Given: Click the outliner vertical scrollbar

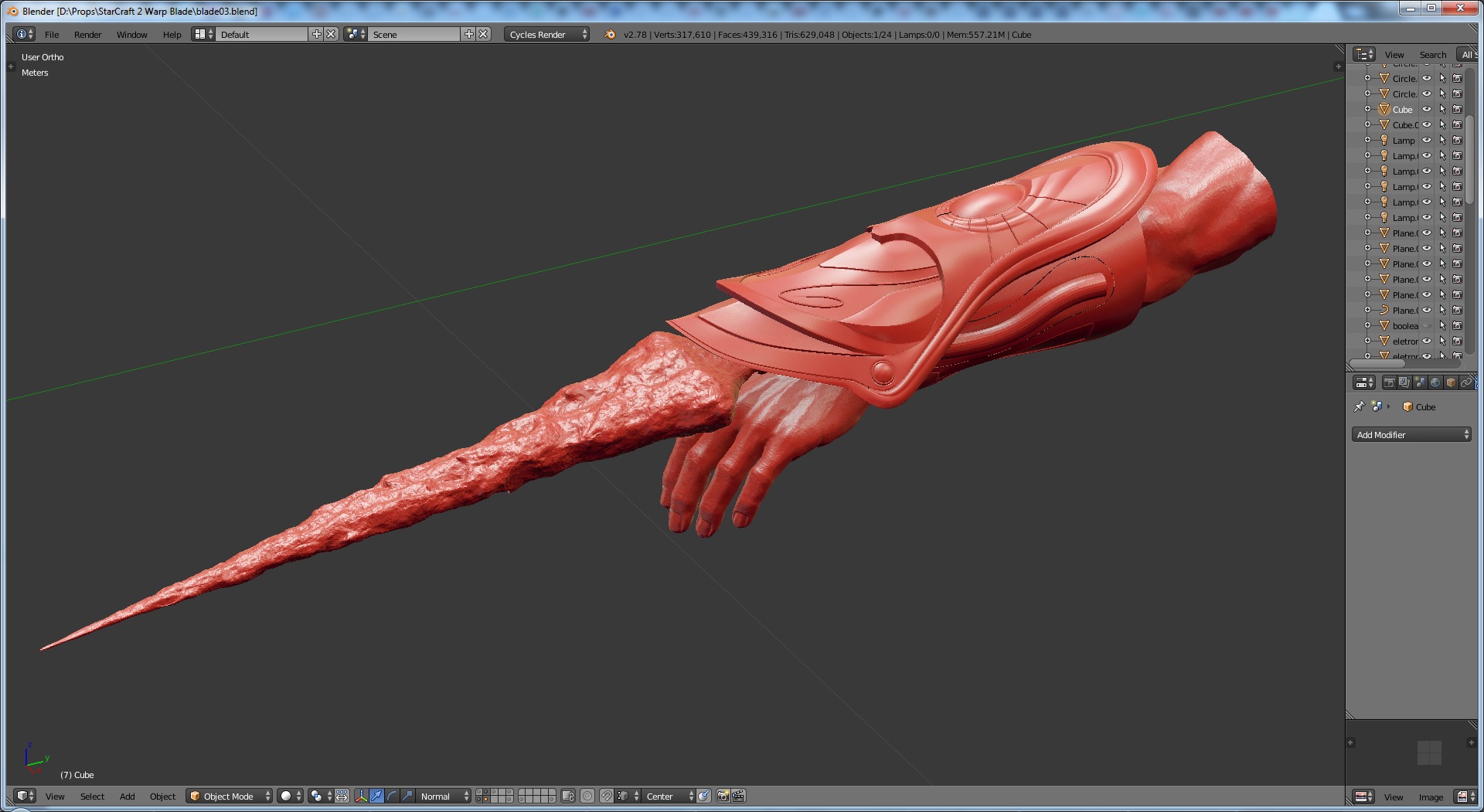Looking at the screenshot, I should pyautogui.click(x=1469, y=159).
